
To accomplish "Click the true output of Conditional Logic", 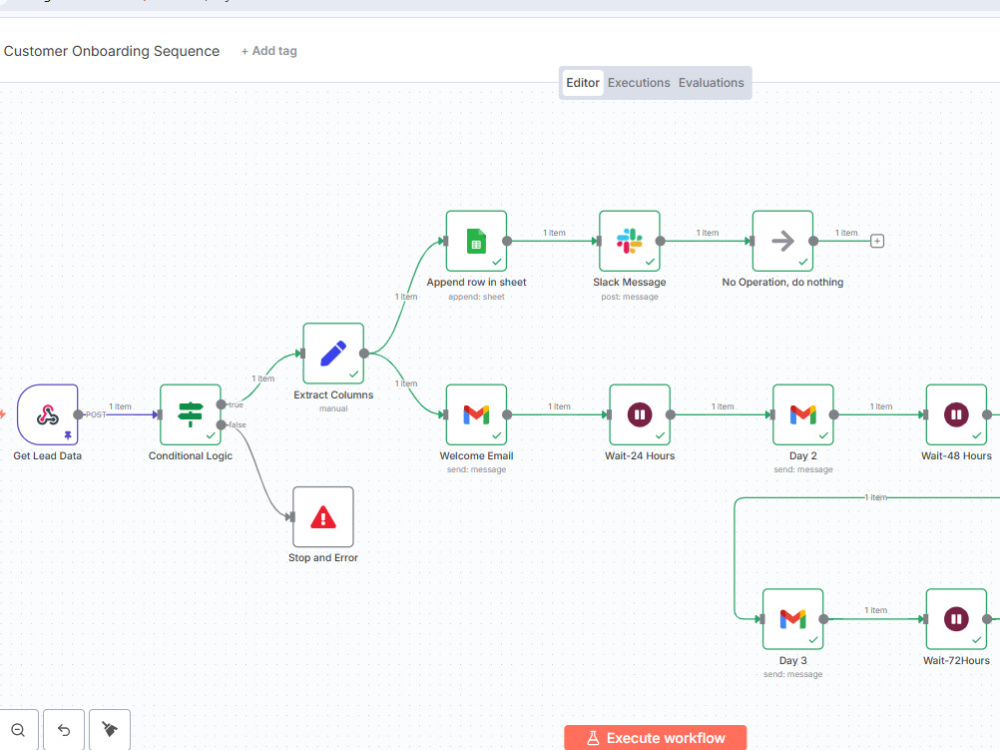I will point(221,404).
